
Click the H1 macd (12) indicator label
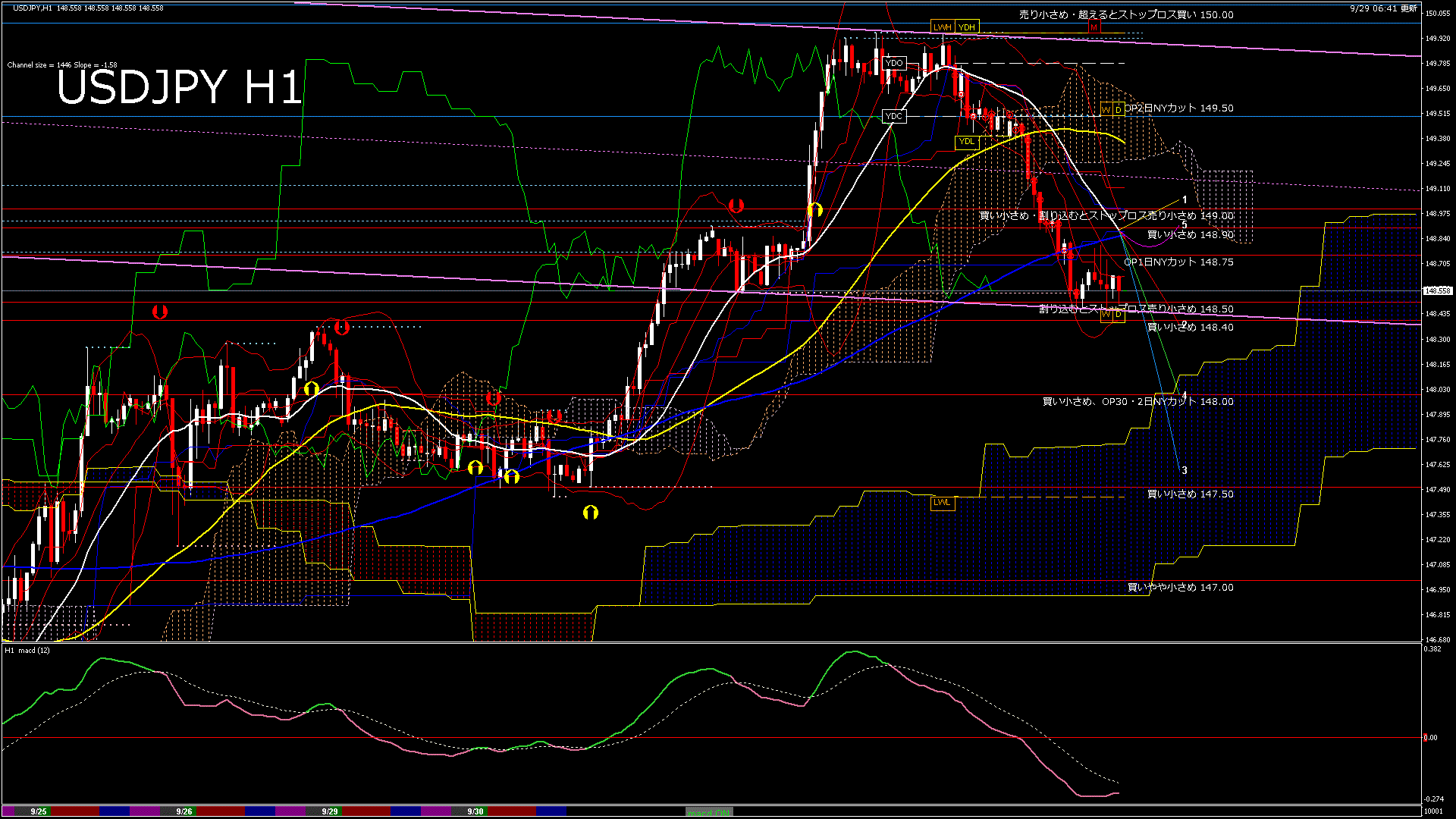point(27,650)
